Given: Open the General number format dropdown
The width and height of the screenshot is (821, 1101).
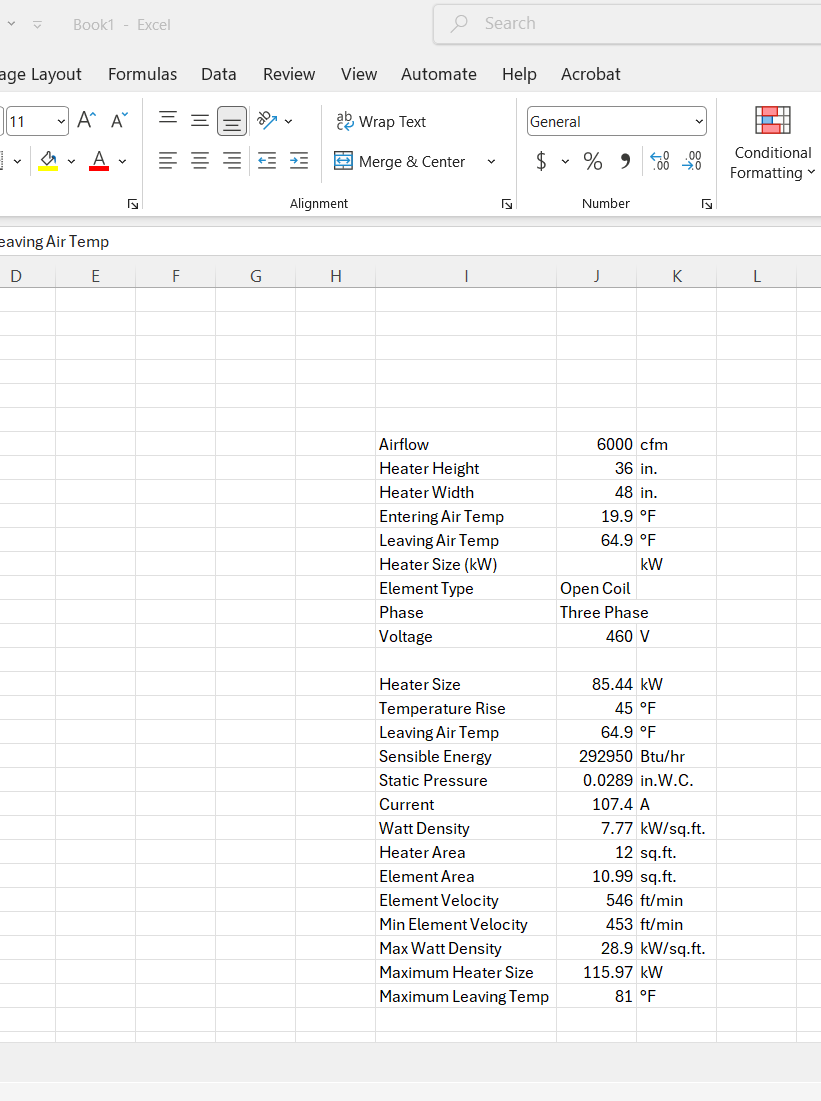Looking at the screenshot, I should tap(617, 121).
